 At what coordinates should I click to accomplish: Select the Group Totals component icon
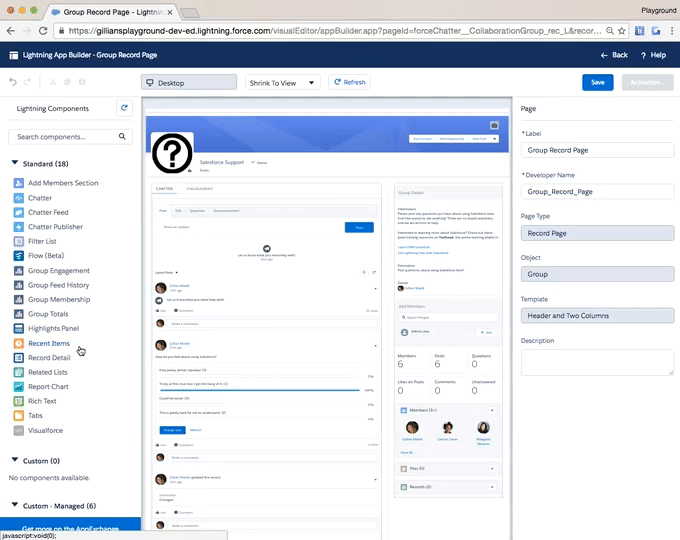tap(19, 314)
